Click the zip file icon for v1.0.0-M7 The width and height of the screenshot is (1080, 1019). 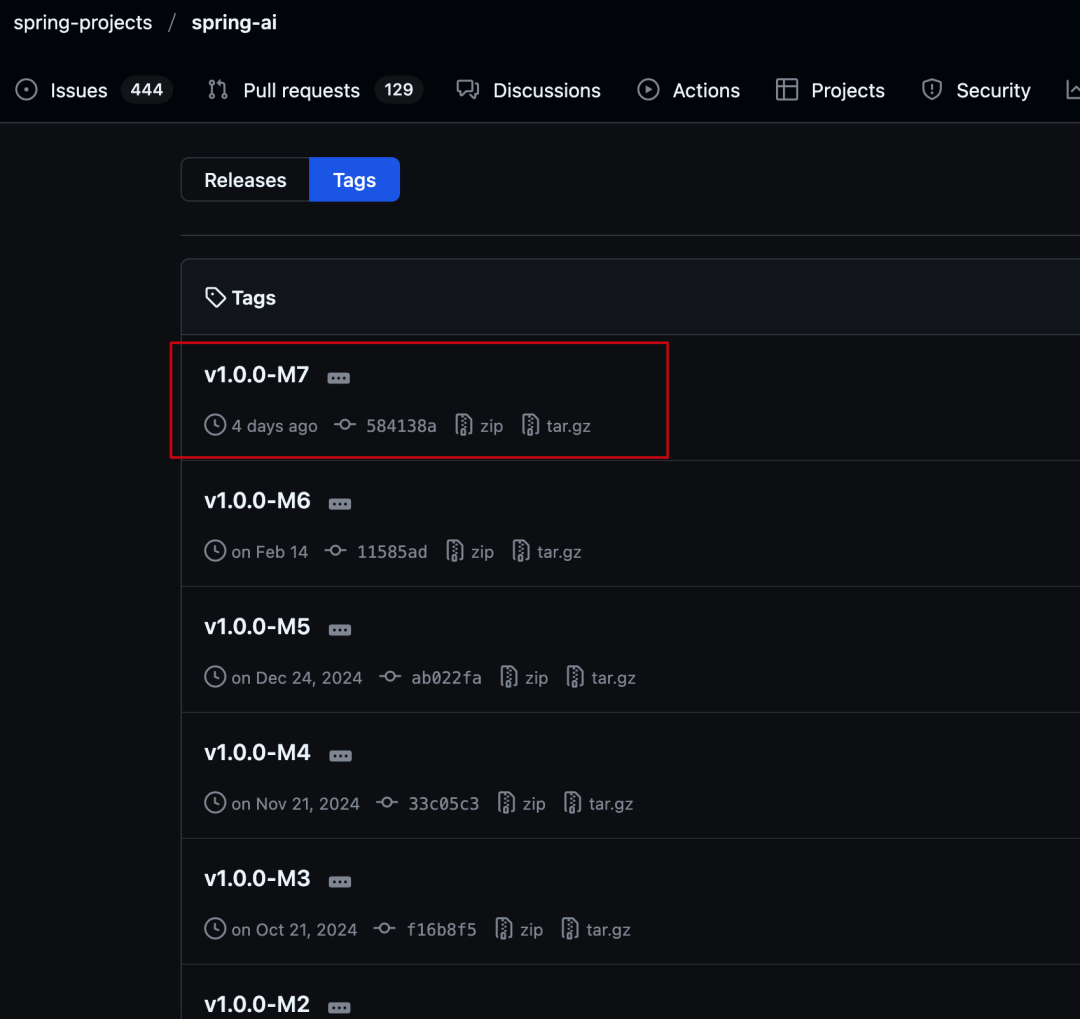point(464,425)
